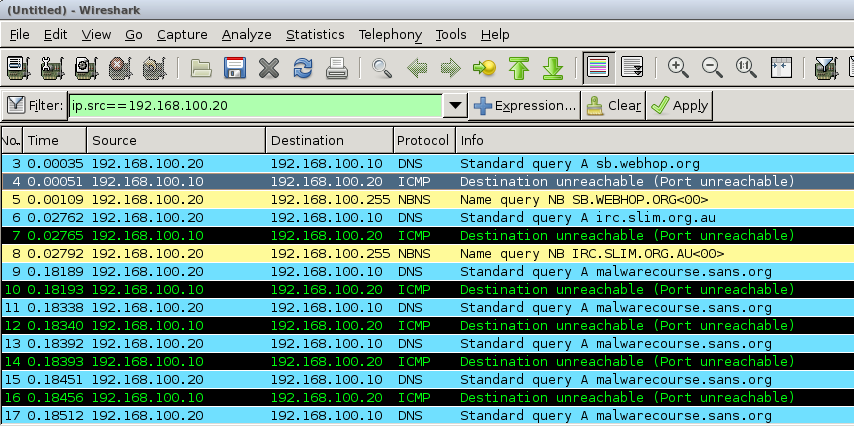Start a new live capture icon
This screenshot has height=426, width=854.
(86, 68)
